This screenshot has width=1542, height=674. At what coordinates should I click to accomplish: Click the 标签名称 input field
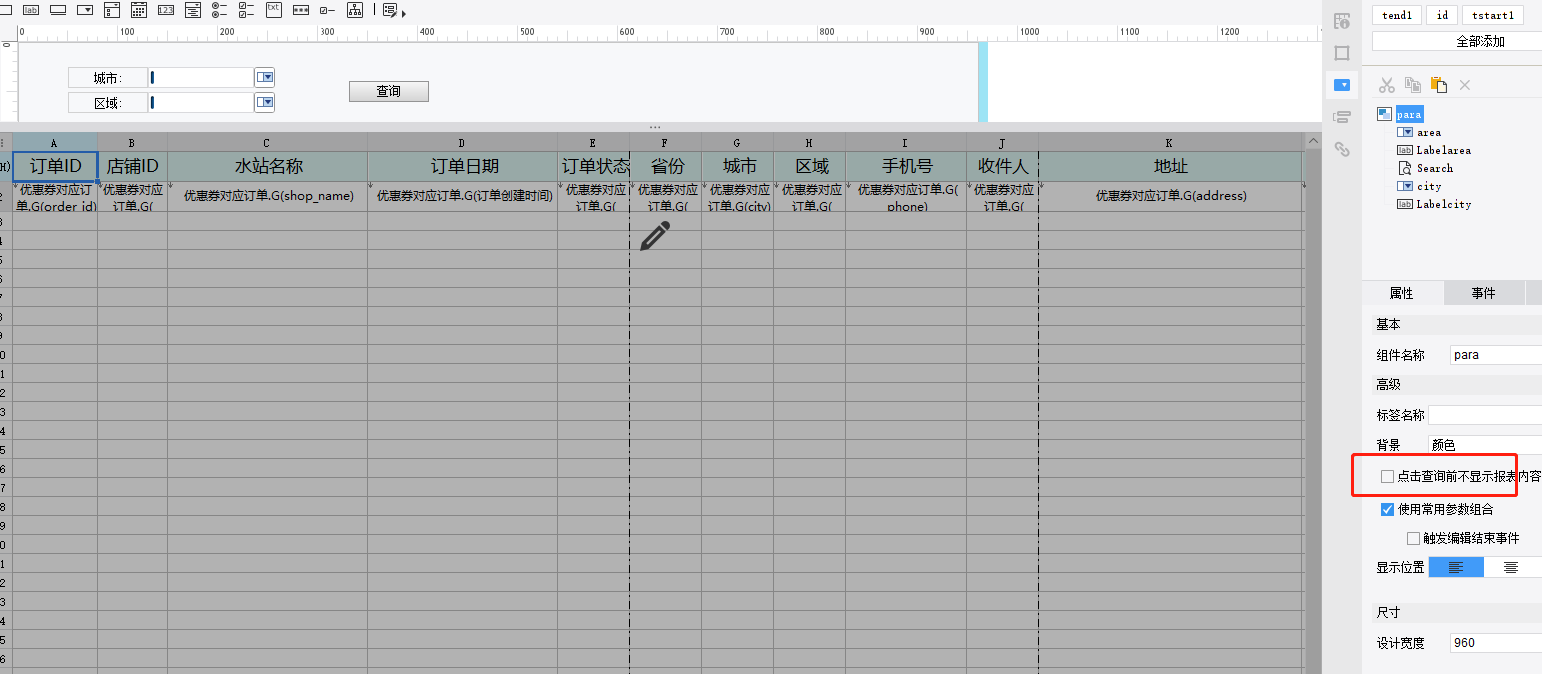1485,415
